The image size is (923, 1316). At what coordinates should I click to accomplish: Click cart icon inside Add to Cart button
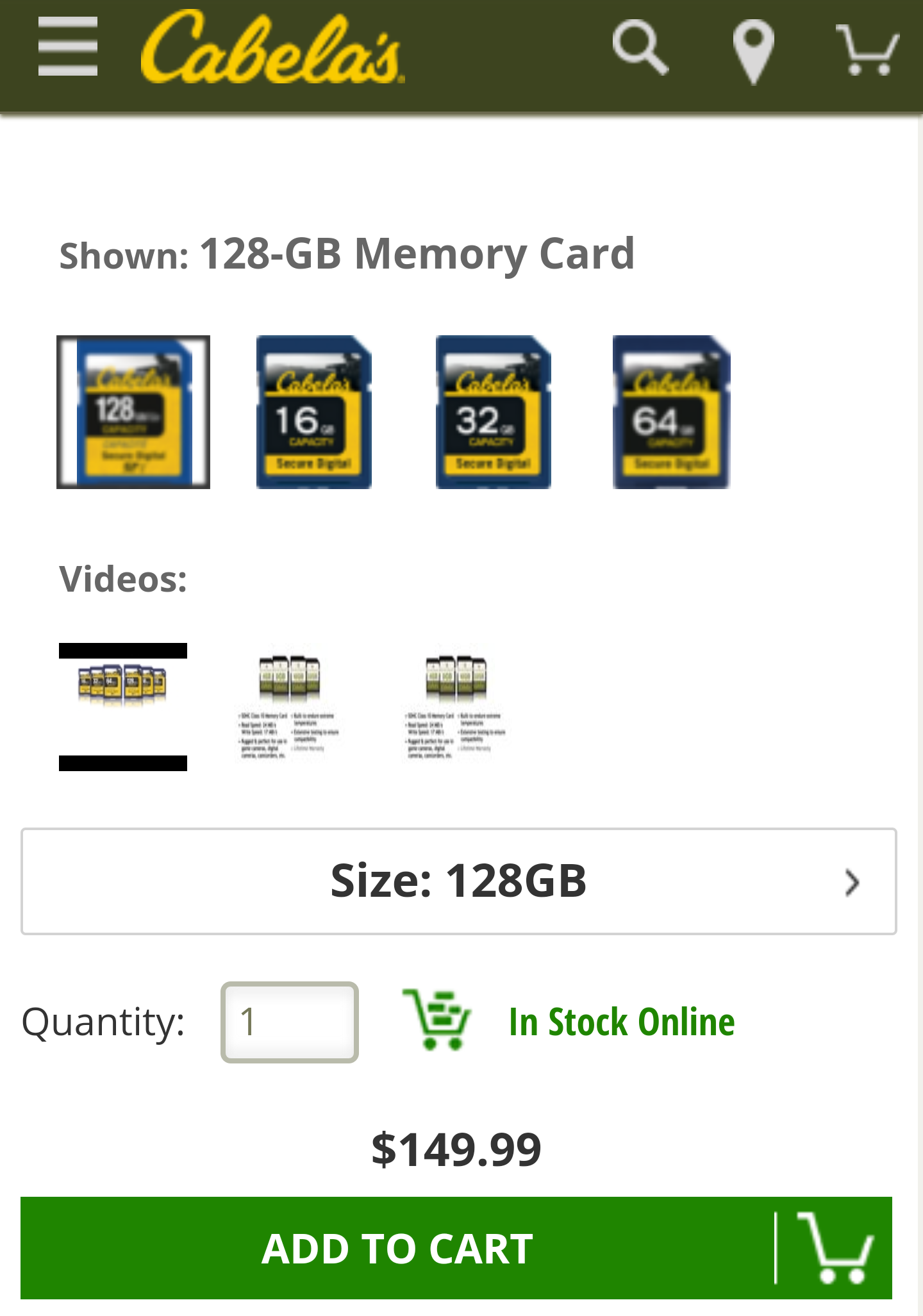(x=835, y=1247)
